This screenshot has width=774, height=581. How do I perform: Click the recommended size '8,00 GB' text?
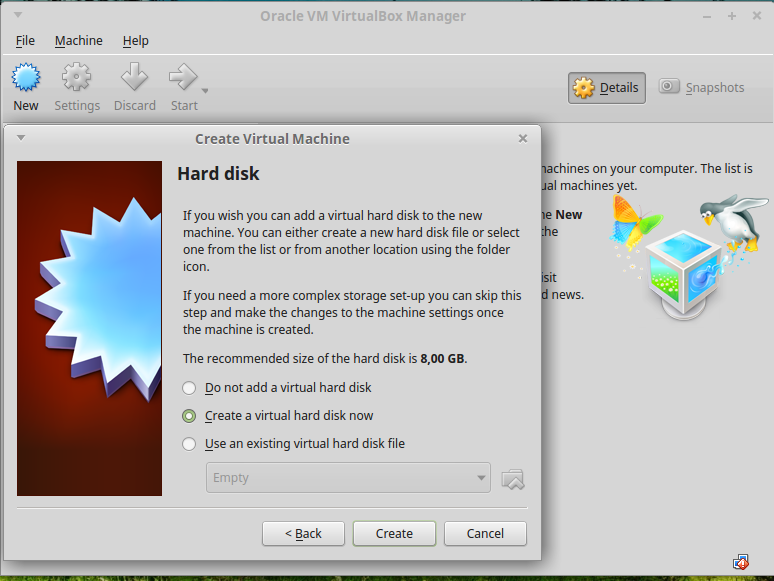pyautogui.click(x=442, y=358)
